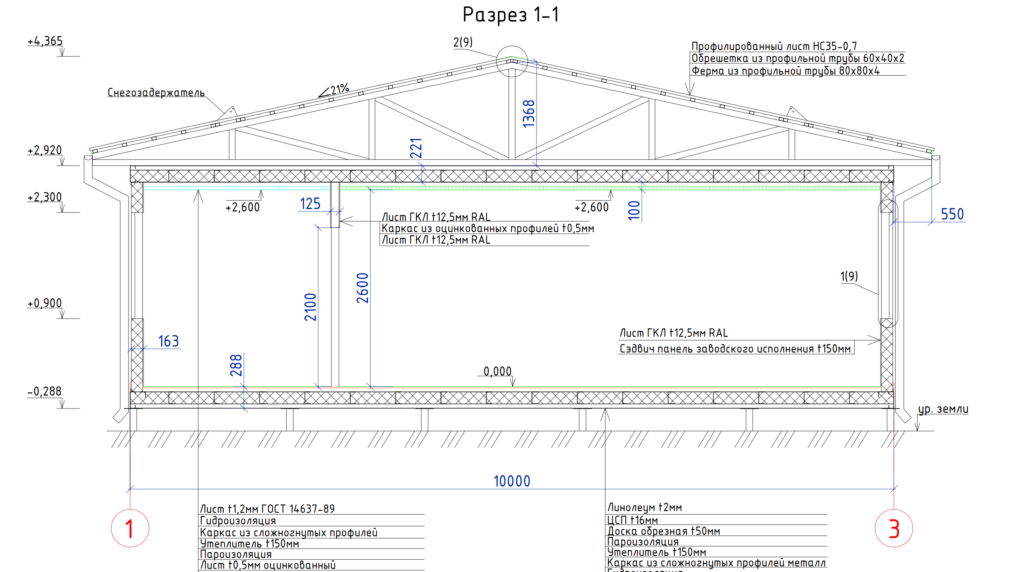The image size is (1024, 572).
Task: Select the 10000 overall width dimension
Action: (510, 481)
